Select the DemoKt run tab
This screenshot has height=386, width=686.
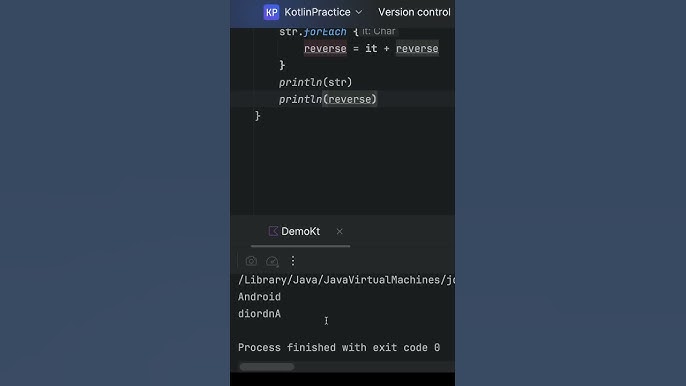click(300, 232)
